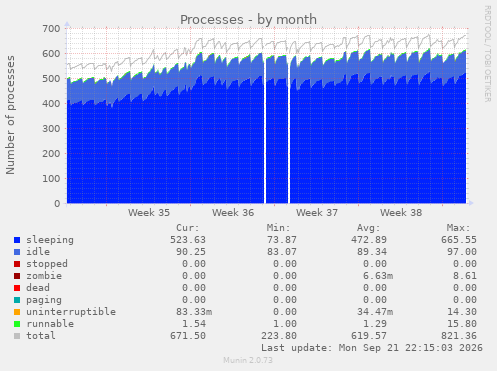The width and height of the screenshot is (497, 371).
Task: Click the total legend color swatch
Action: coord(17,336)
